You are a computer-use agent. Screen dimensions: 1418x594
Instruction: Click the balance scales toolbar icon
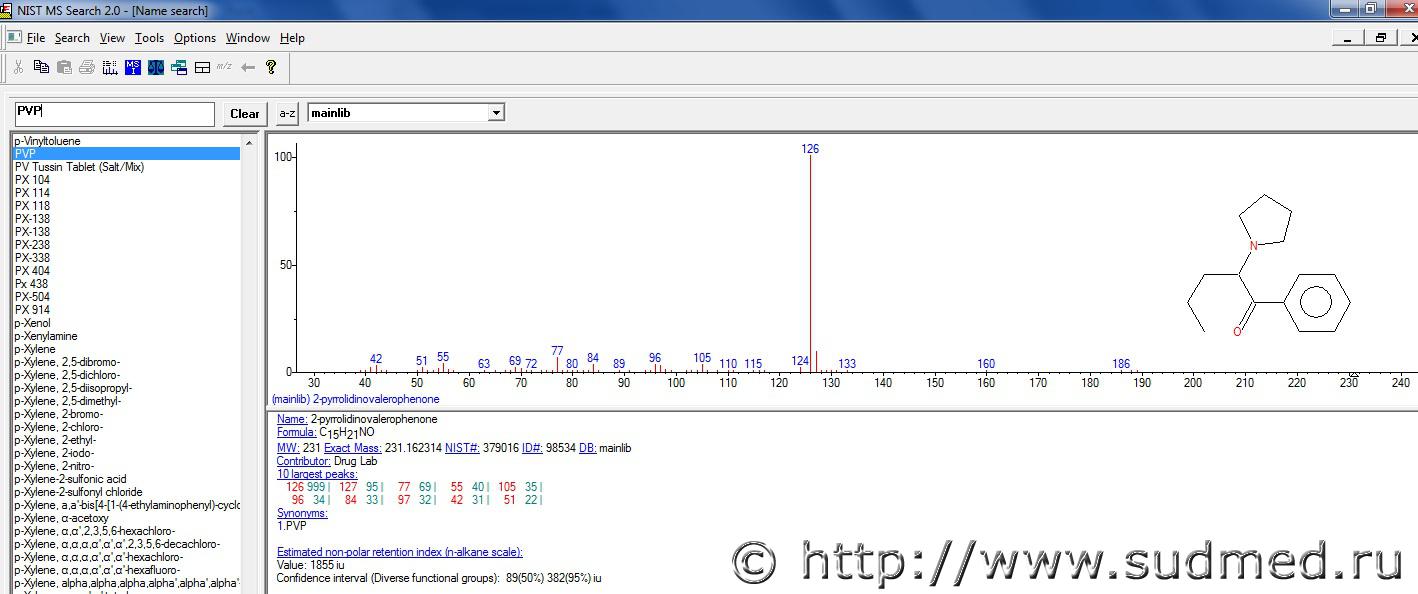tap(156, 67)
